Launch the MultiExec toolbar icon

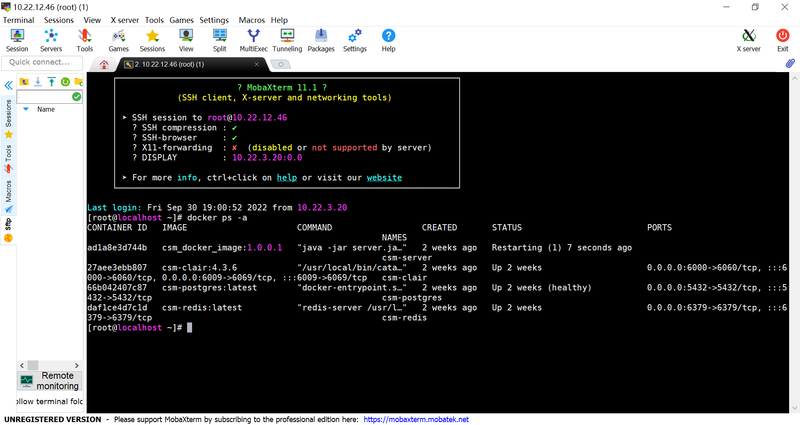[x=254, y=40]
